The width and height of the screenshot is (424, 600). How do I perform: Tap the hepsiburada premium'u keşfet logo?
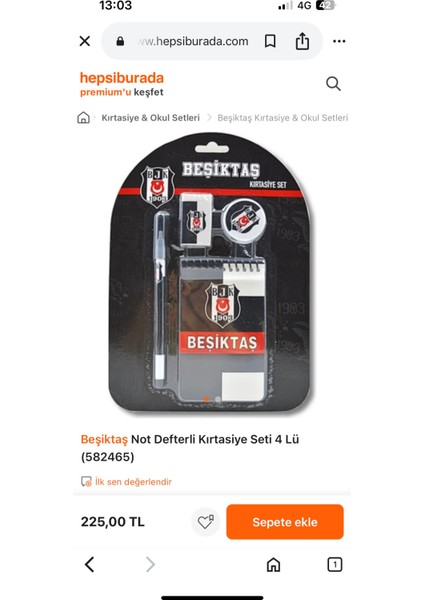point(122,84)
